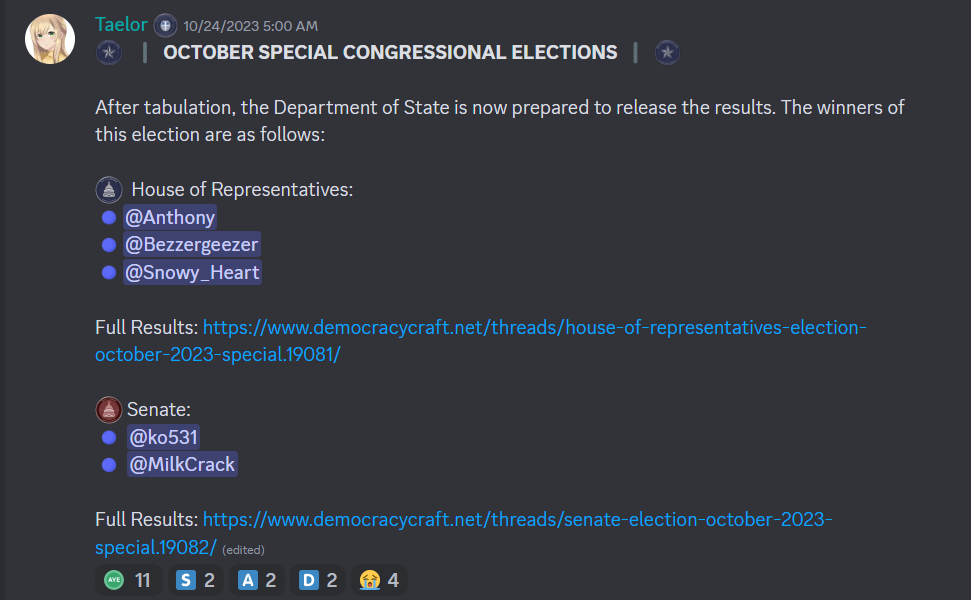Open the @Snowy_Heart mention

[x=192, y=272]
